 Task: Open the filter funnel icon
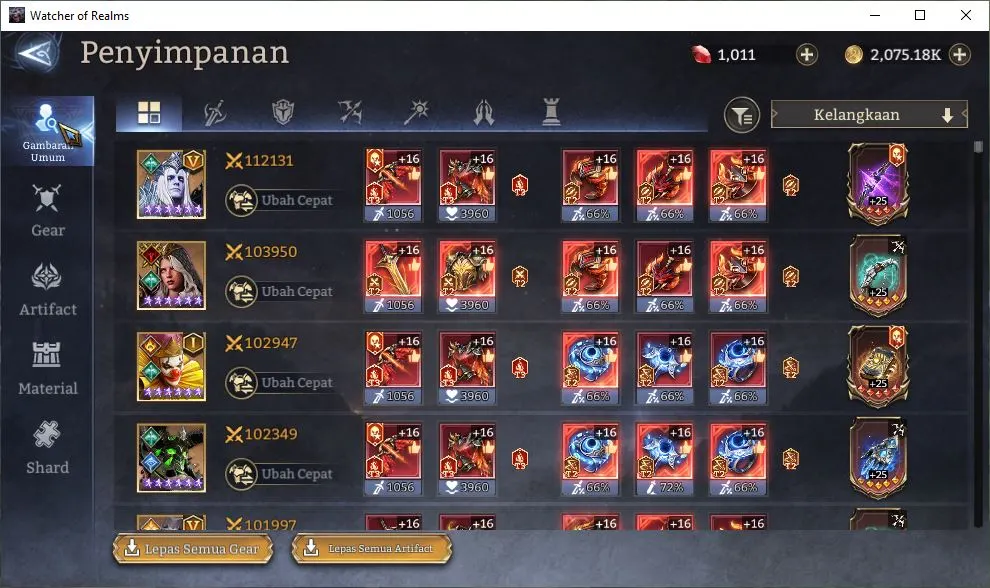(x=741, y=115)
